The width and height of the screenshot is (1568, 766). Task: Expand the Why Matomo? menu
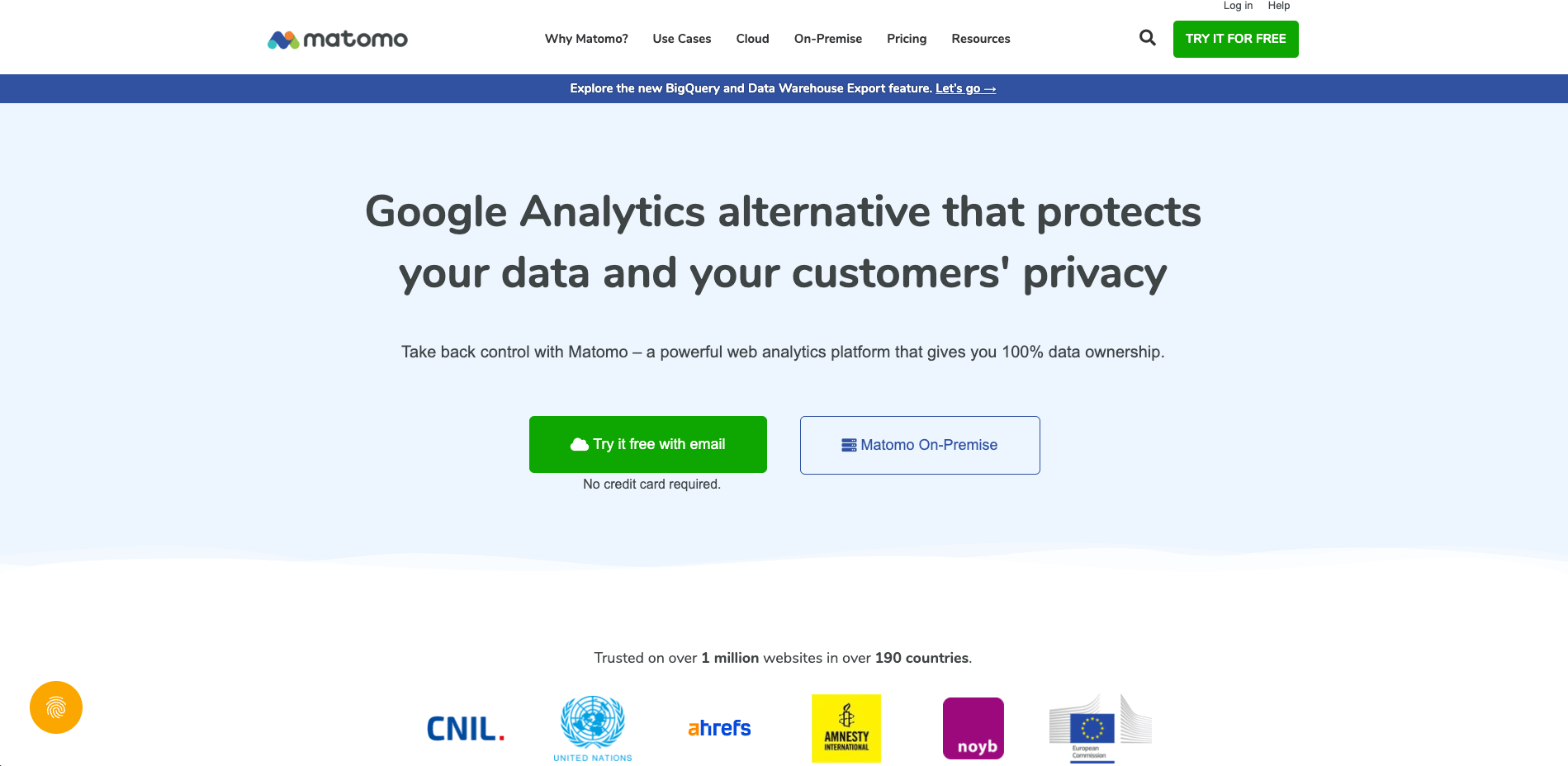586,39
